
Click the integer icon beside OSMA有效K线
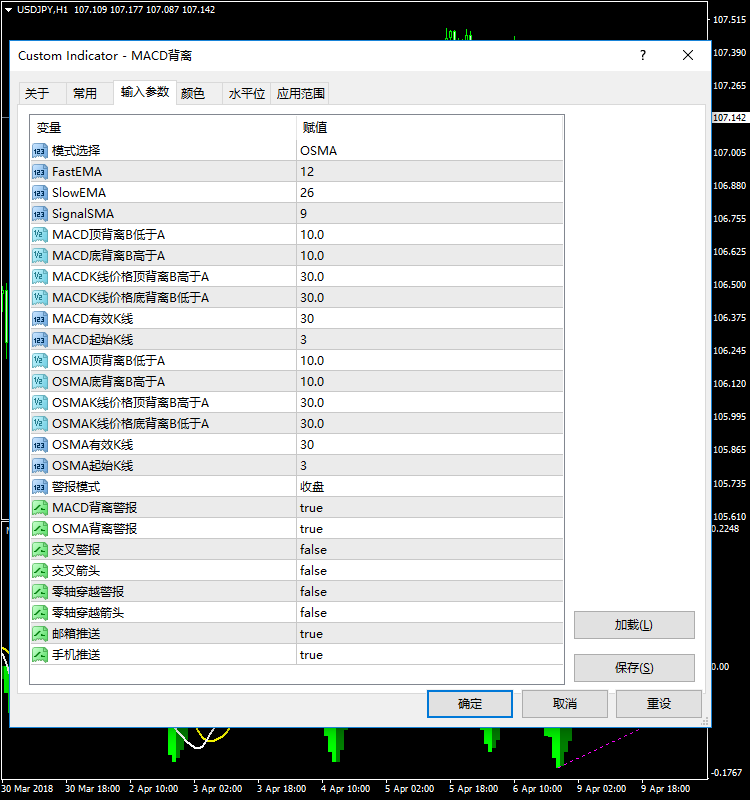point(40,445)
